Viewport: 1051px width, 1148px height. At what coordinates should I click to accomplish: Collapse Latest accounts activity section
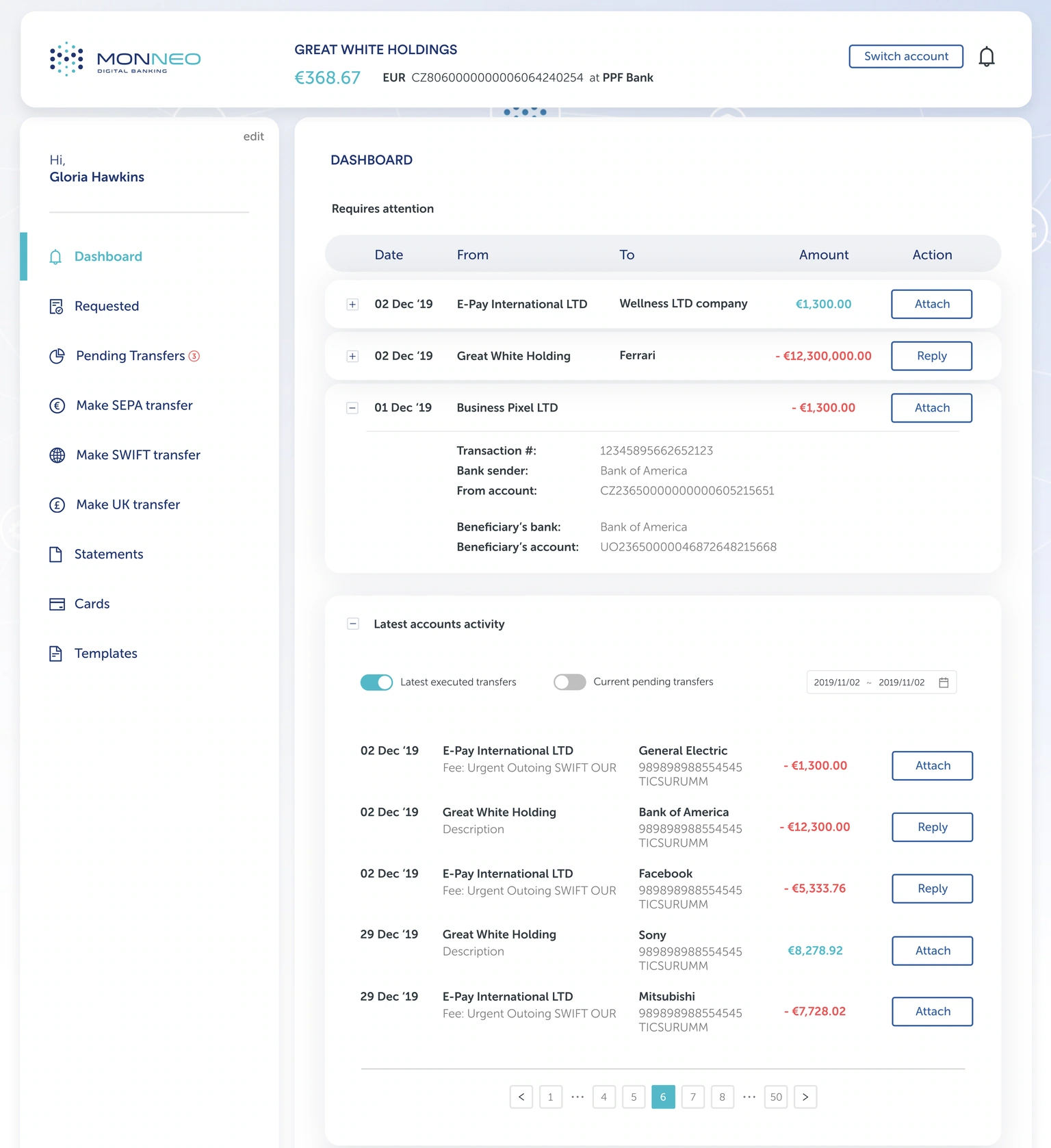(353, 624)
